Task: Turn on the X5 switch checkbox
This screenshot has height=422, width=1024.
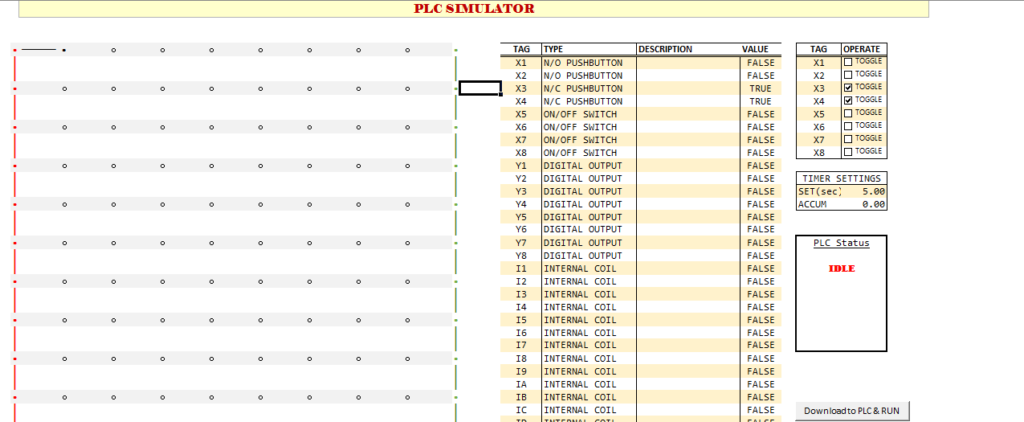Action: (849, 114)
